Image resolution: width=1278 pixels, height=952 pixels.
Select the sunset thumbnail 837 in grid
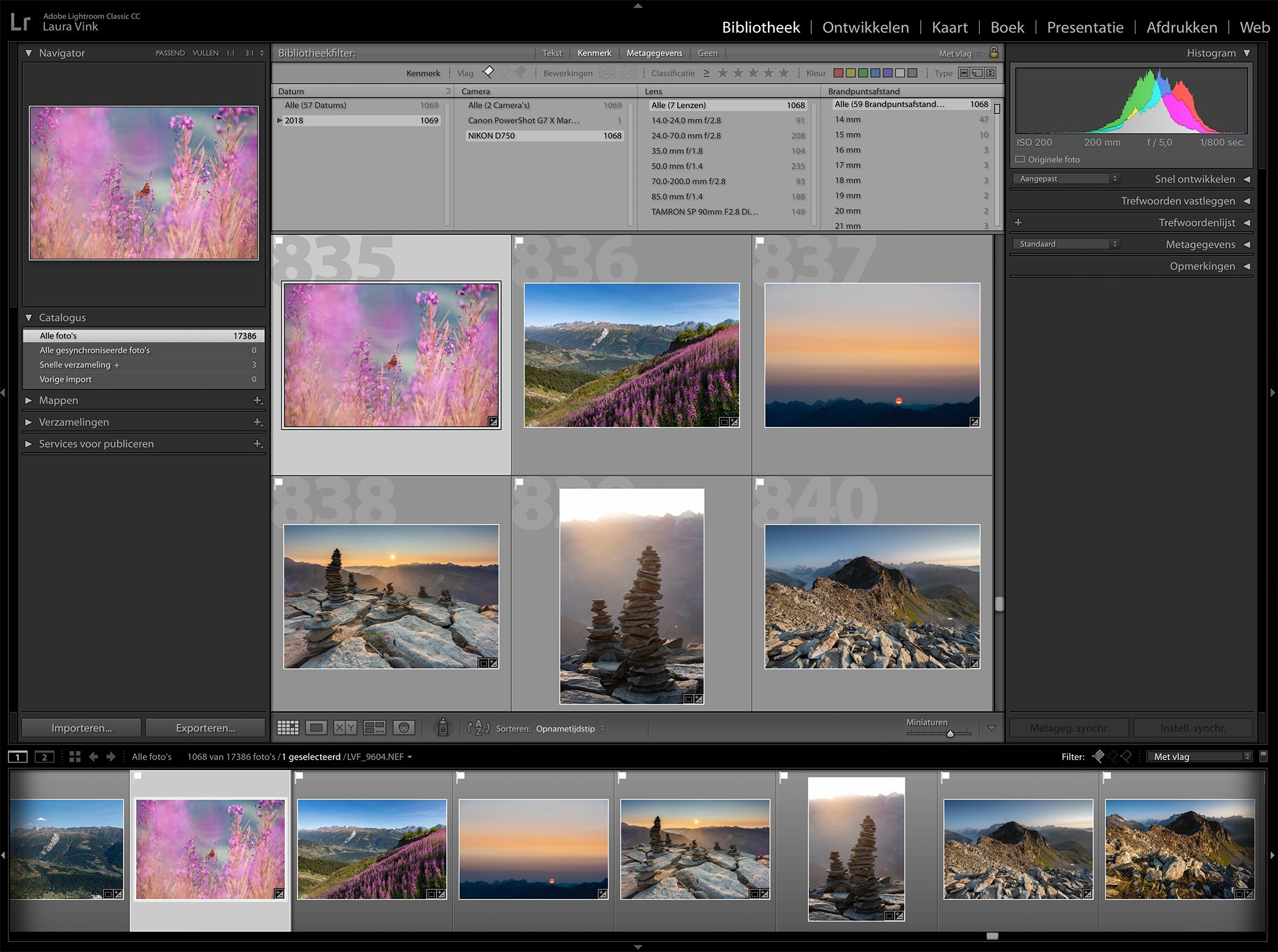pos(871,355)
